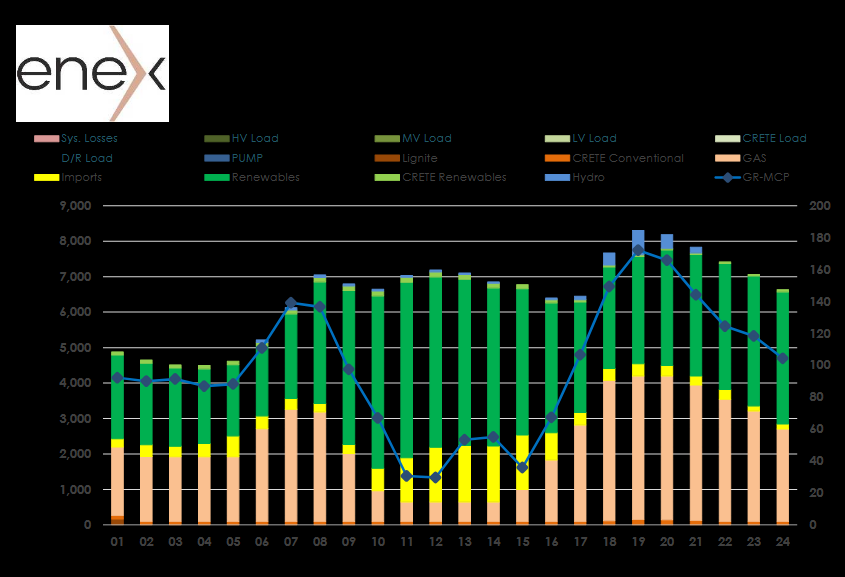Click the Lignite legend swatch
This screenshot has width=845, height=577.
[x=386, y=158]
